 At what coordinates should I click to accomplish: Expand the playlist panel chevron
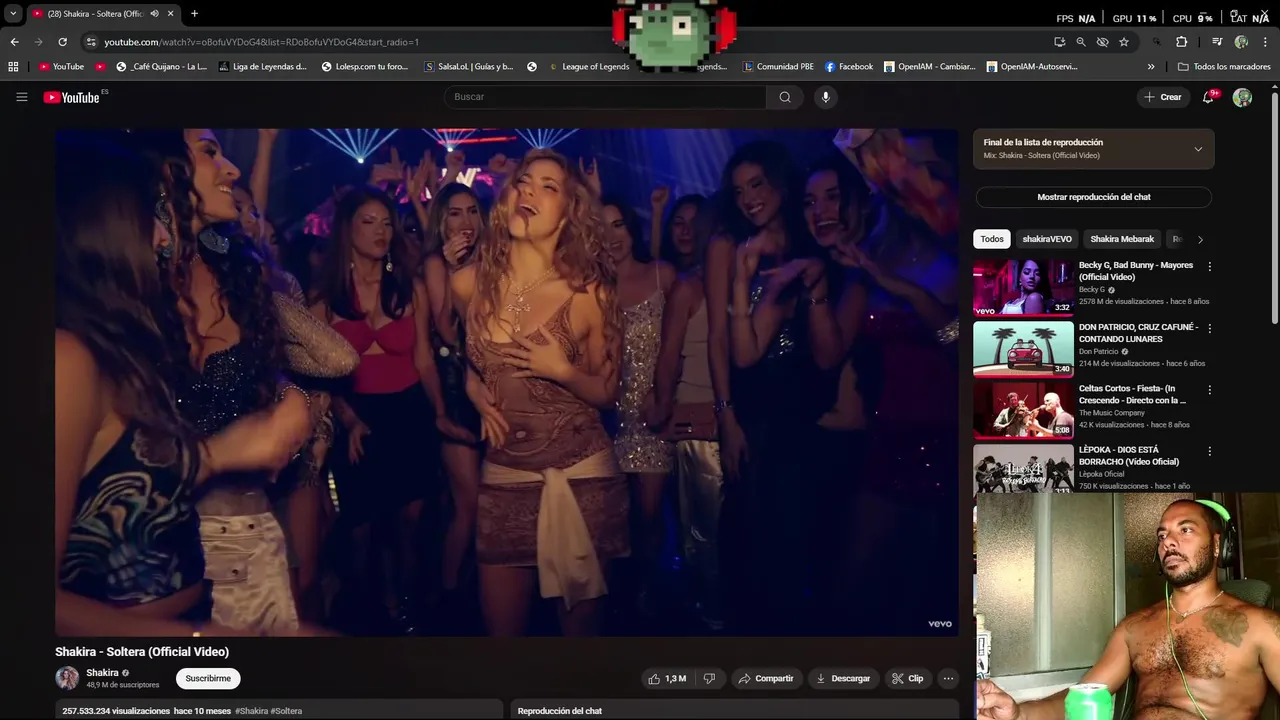click(1198, 149)
